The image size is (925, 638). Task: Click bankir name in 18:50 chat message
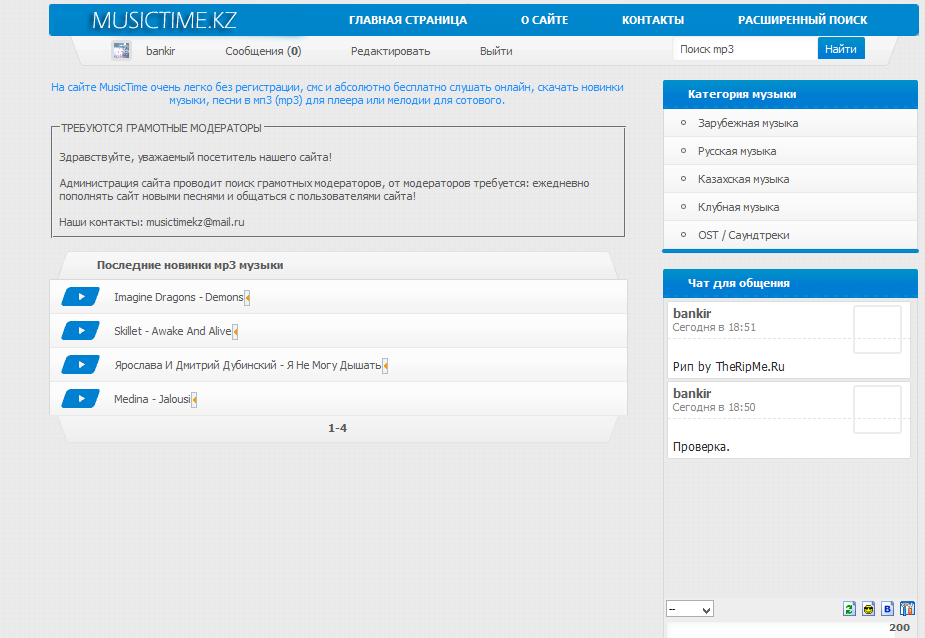[692, 394]
